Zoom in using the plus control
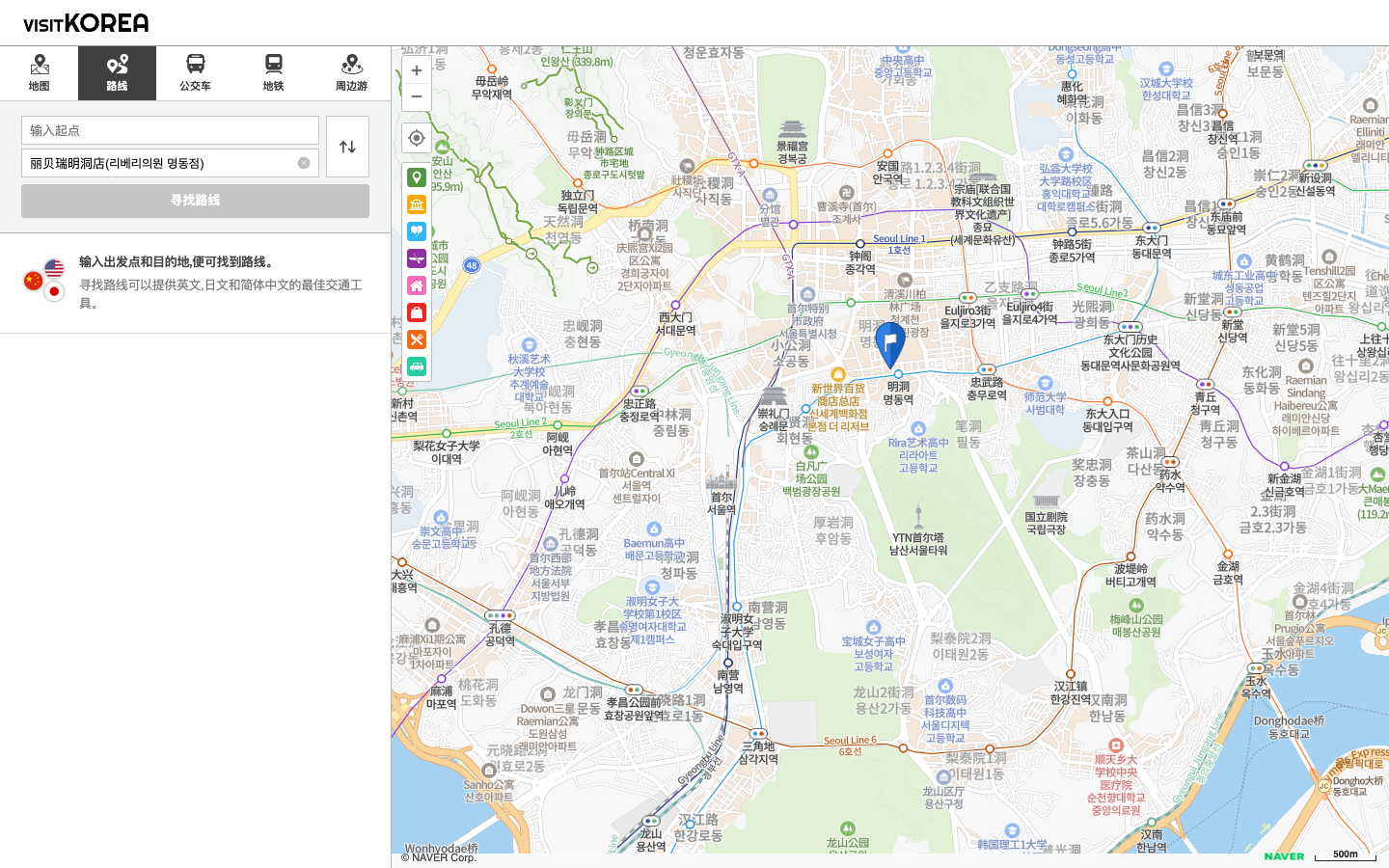 (x=416, y=69)
